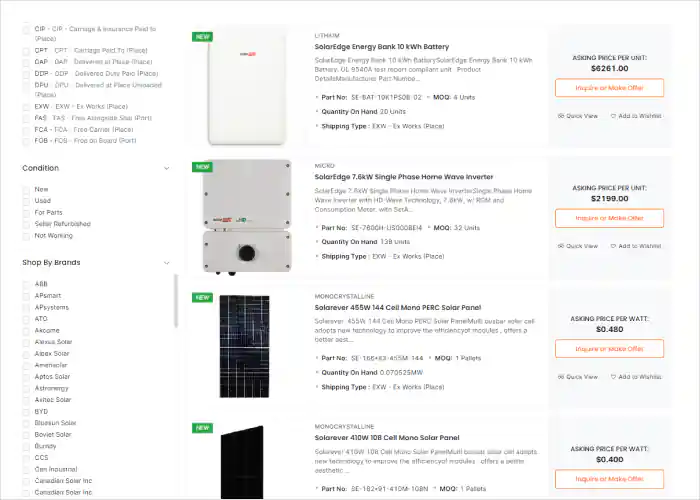Image resolution: width=700 pixels, height=500 pixels.
Task: Select EXW Ex Works shipping filter
Action: (26, 107)
